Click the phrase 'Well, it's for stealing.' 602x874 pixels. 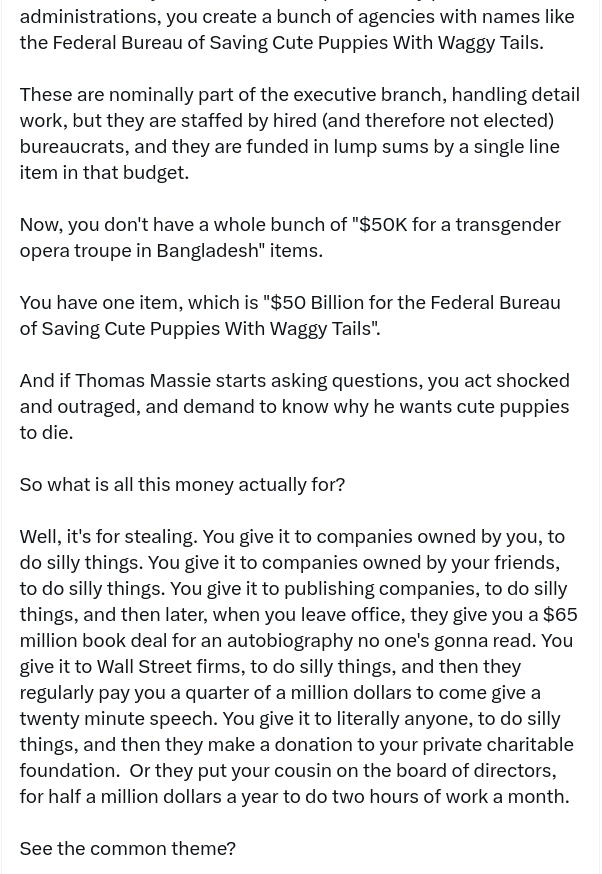coord(108,536)
